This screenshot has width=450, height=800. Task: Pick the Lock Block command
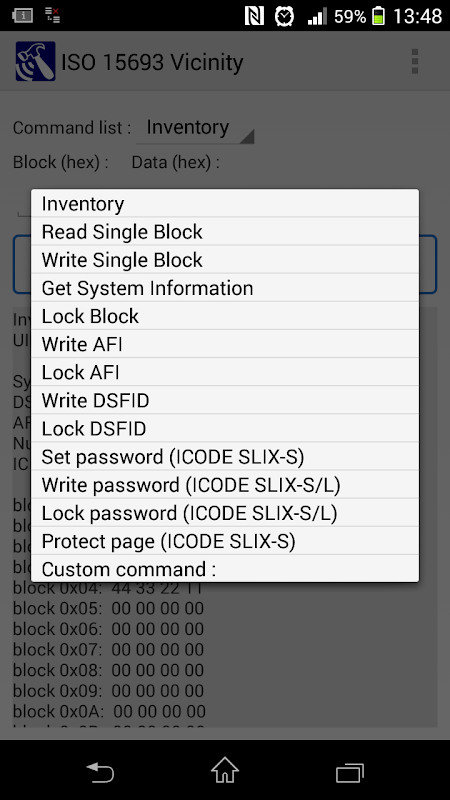[x=225, y=316]
